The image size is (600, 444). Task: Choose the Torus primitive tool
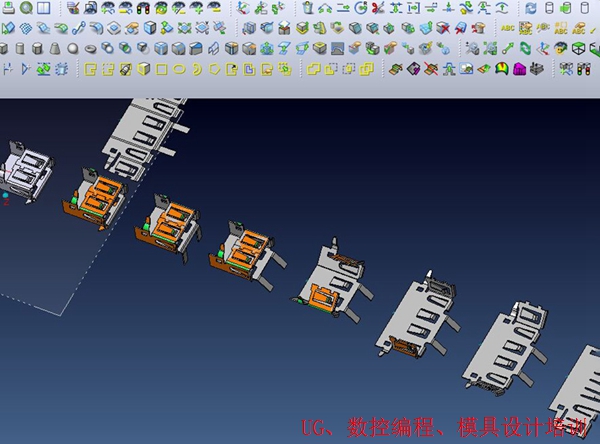(x=90, y=48)
